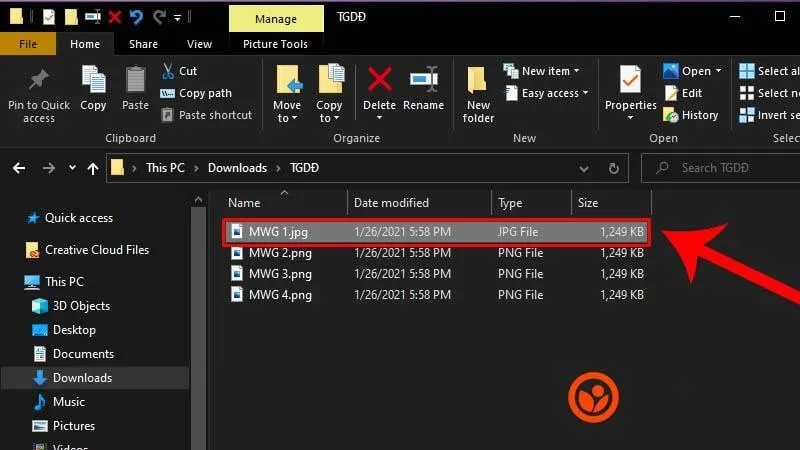The image size is (800, 450).
Task: Click the Refresh address bar icon
Action: [614, 168]
